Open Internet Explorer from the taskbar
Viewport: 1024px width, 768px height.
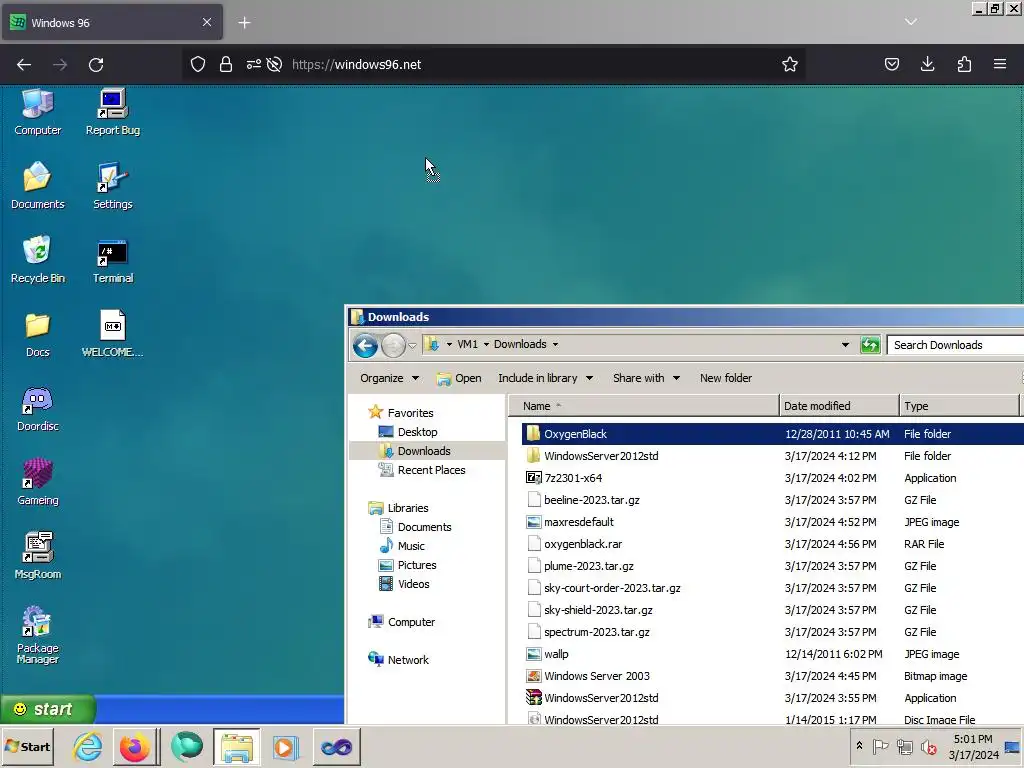click(88, 746)
